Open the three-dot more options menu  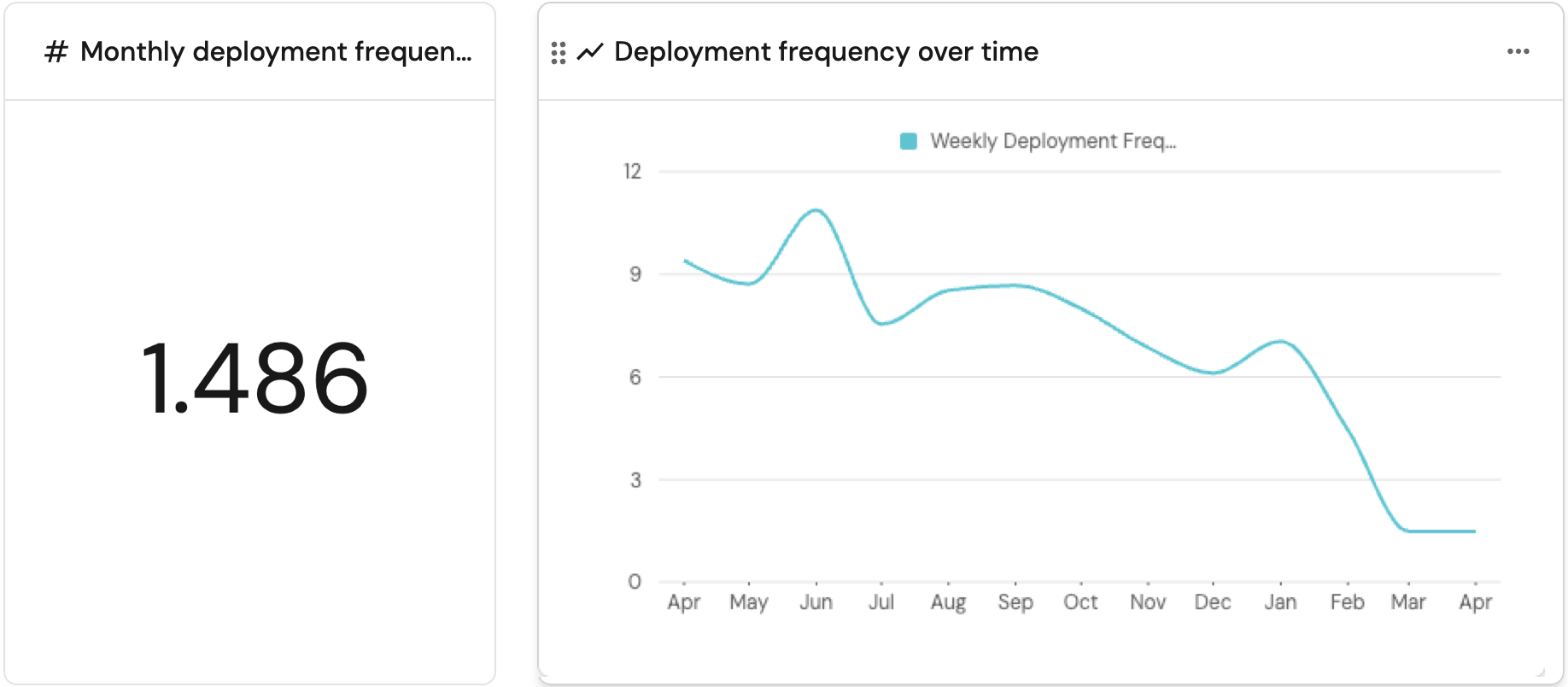click(x=1518, y=52)
